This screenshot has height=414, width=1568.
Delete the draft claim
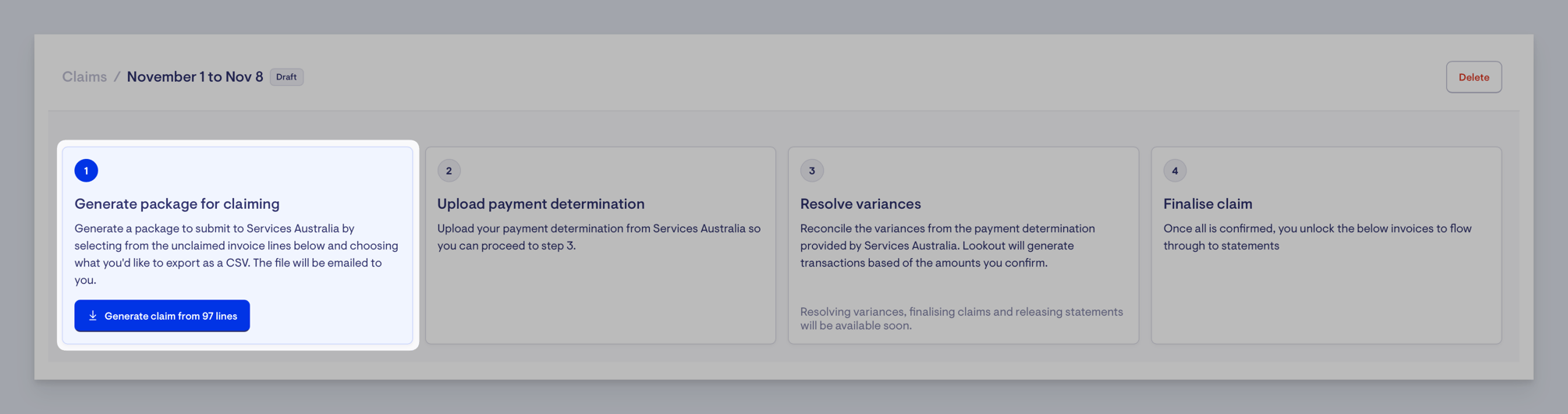pos(1474,77)
